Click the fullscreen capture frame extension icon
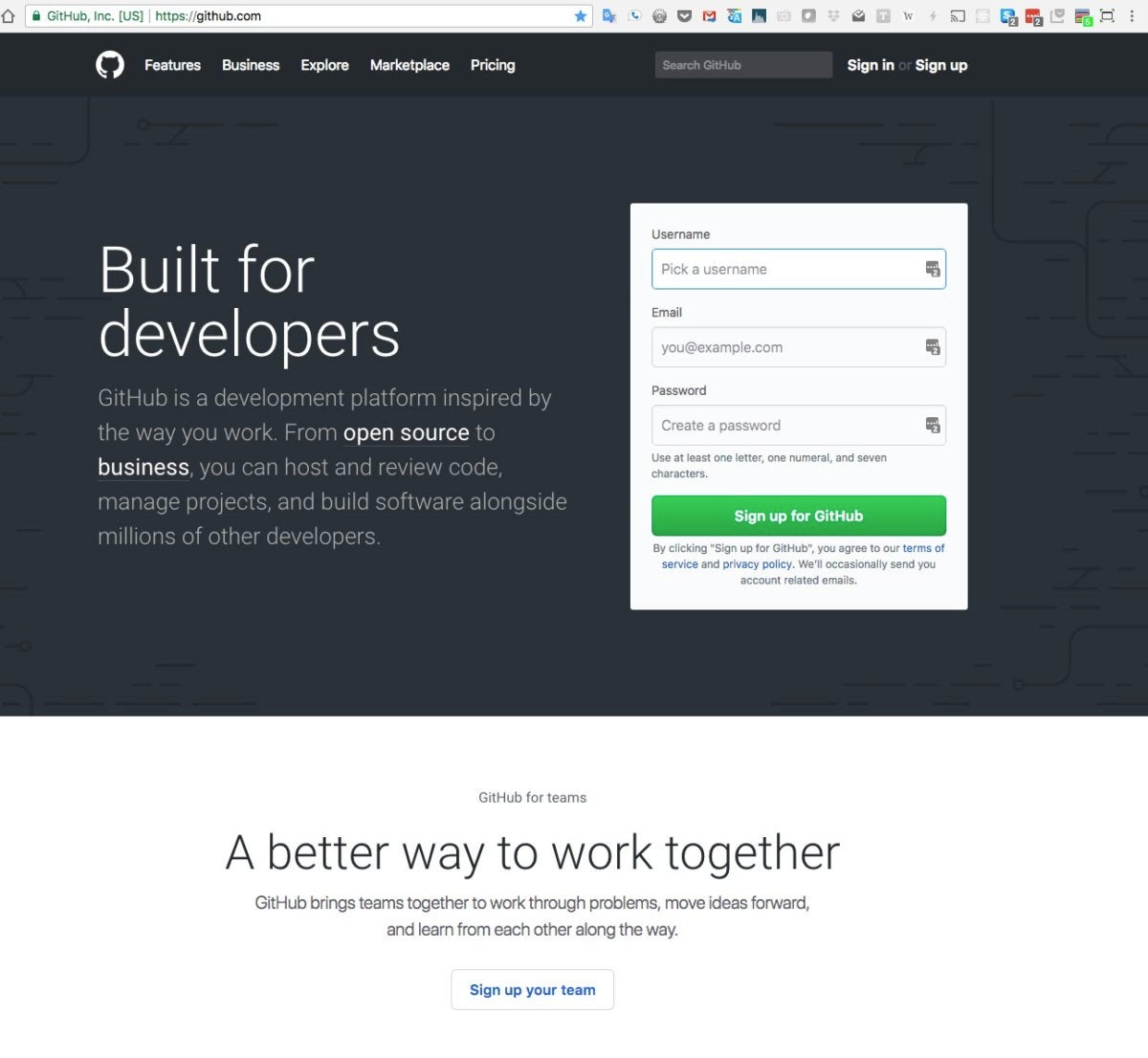1148x1058 pixels. coord(1107,16)
